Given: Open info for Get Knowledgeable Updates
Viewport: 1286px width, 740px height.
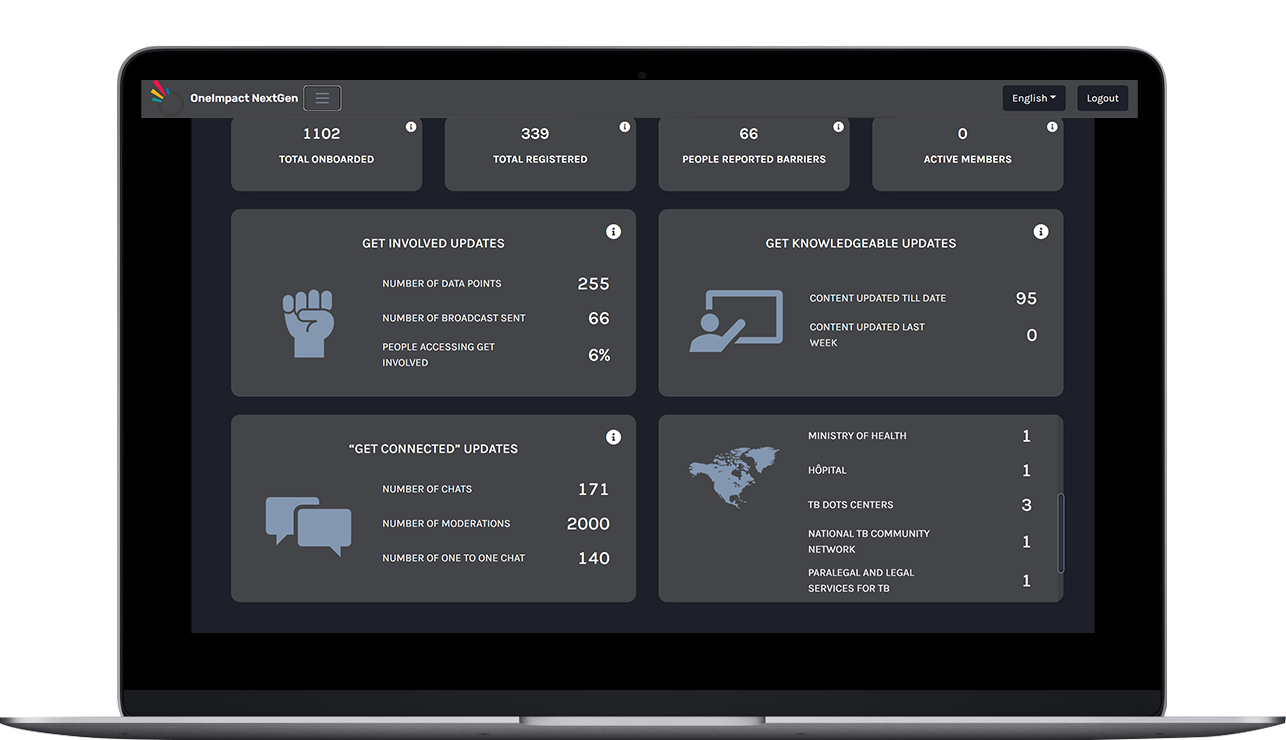Looking at the screenshot, I should (1041, 232).
